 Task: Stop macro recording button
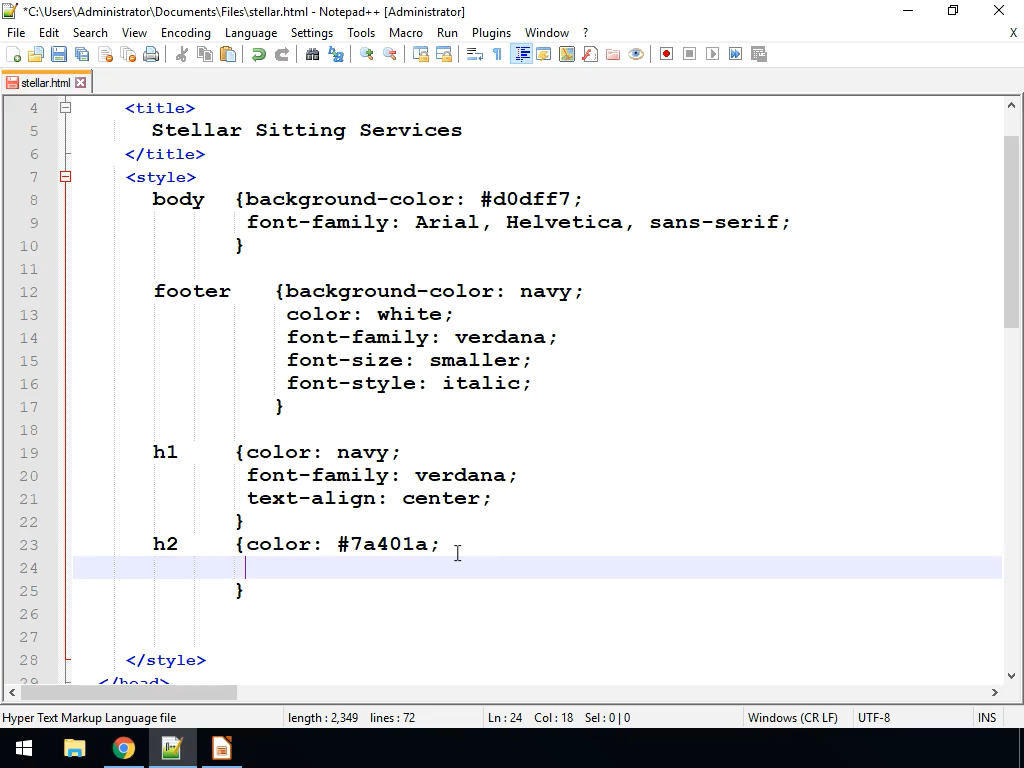pyautogui.click(x=689, y=54)
